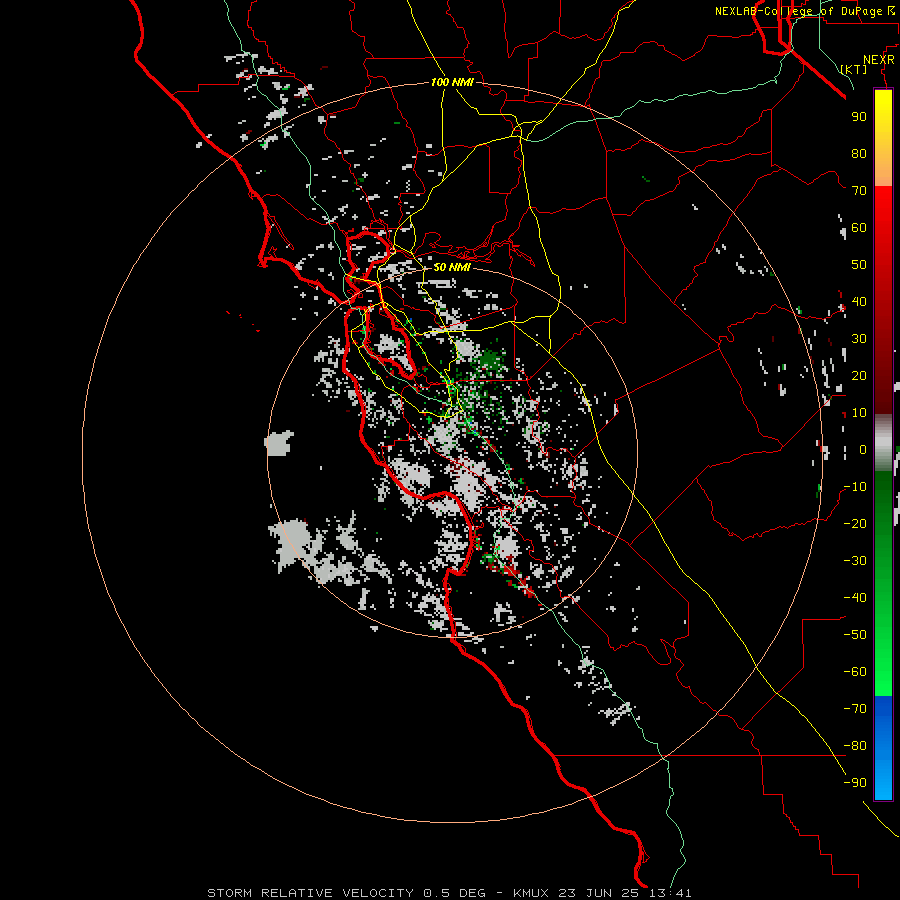Click the "-80" scale tick label
The width and height of the screenshot is (900, 900).
[x=855, y=746]
